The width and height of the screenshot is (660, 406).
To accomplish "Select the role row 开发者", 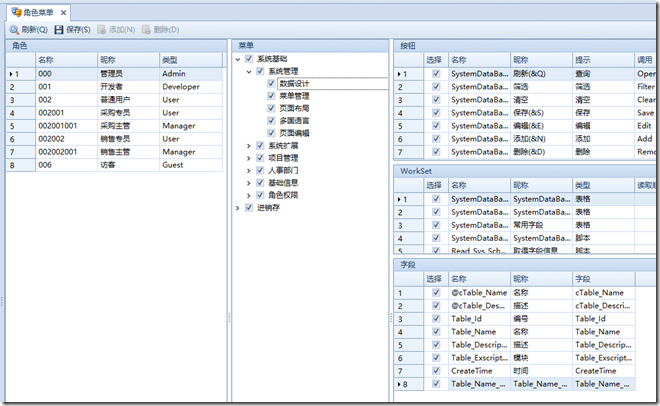I will tap(114, 87).
